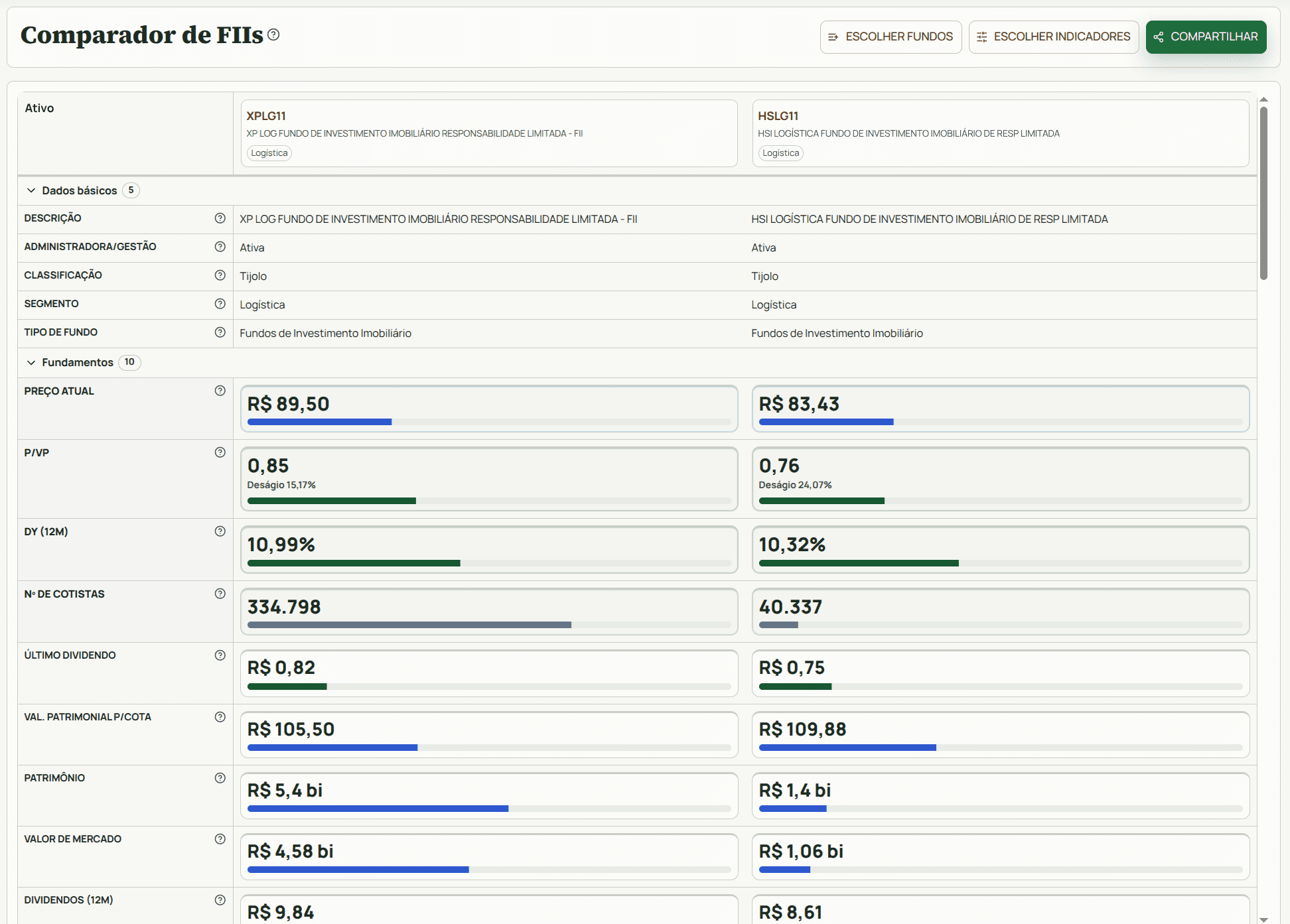
Task: Click the Deságio 24,07% label
Action: [x=795, y=485]
